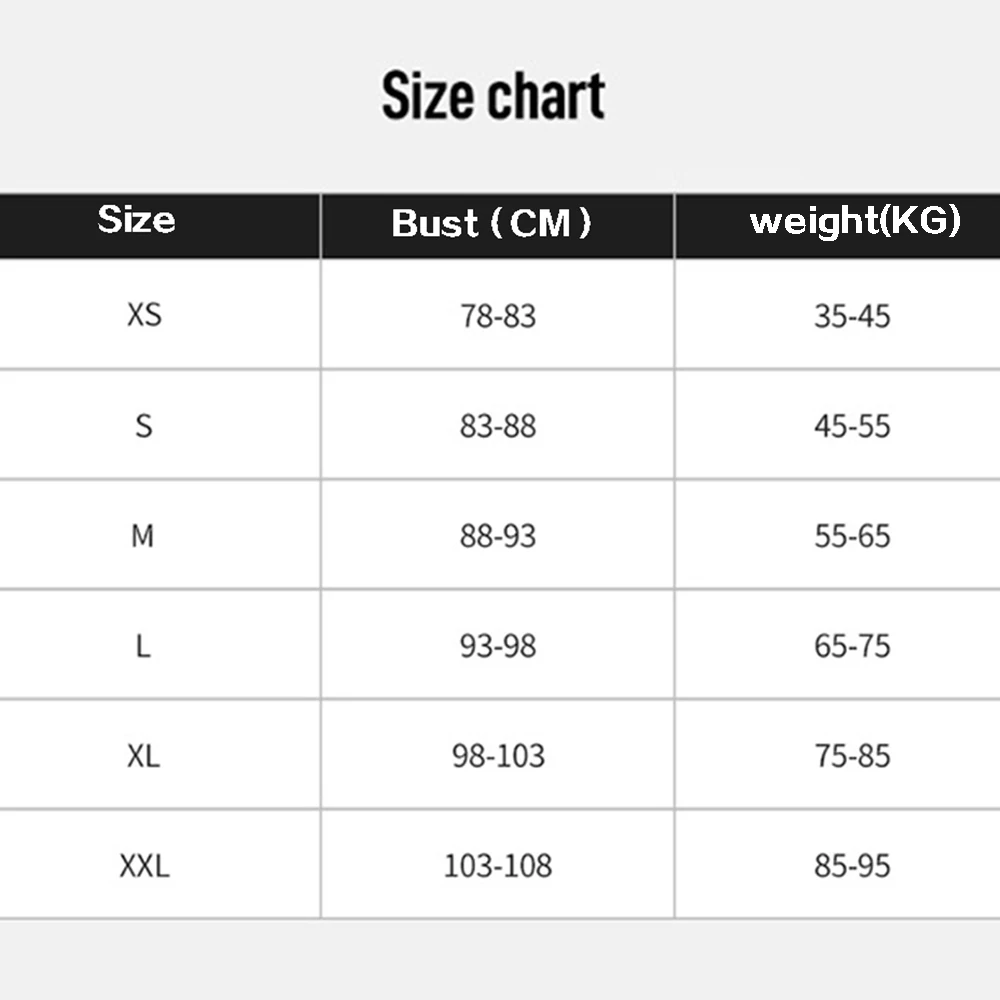Select the 55-65 weight cell
The image size is (1000, 1000).
click(x=852, y=536)
